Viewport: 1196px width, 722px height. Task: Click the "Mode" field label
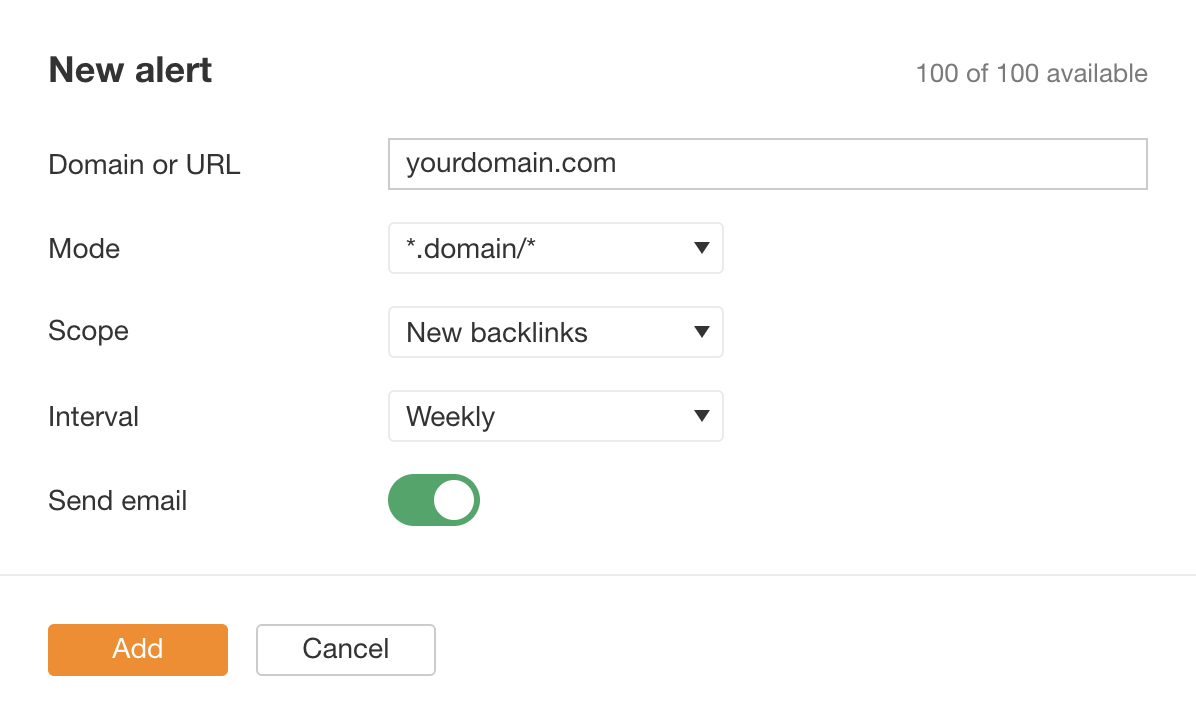(x=84, y=249)
